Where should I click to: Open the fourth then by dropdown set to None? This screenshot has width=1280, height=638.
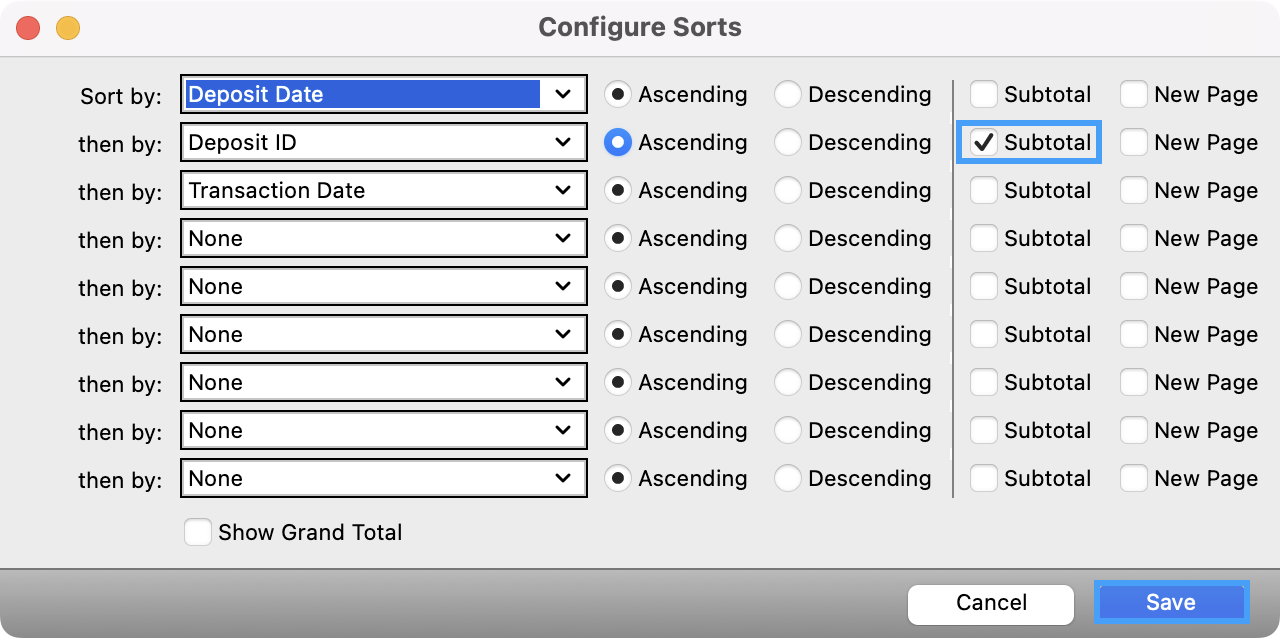pos(383,238)
